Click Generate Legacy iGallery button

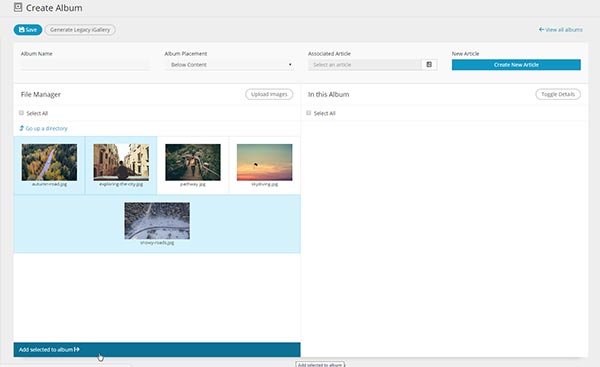point(80,29)
